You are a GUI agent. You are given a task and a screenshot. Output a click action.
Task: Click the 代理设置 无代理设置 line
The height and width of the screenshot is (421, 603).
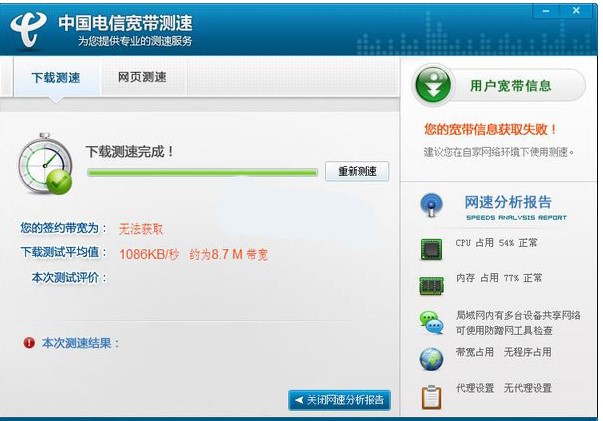click(x=504, y=388)
